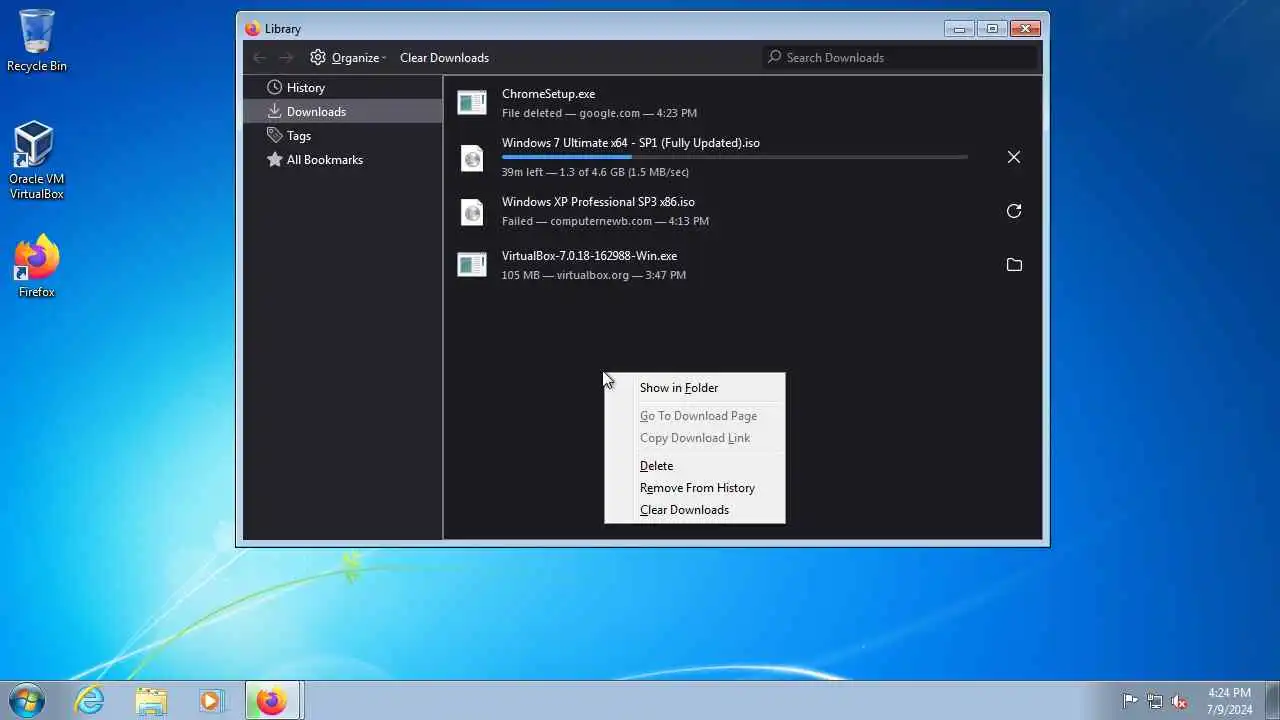Click the ChromeSetup.exe file name

point(548,94)
